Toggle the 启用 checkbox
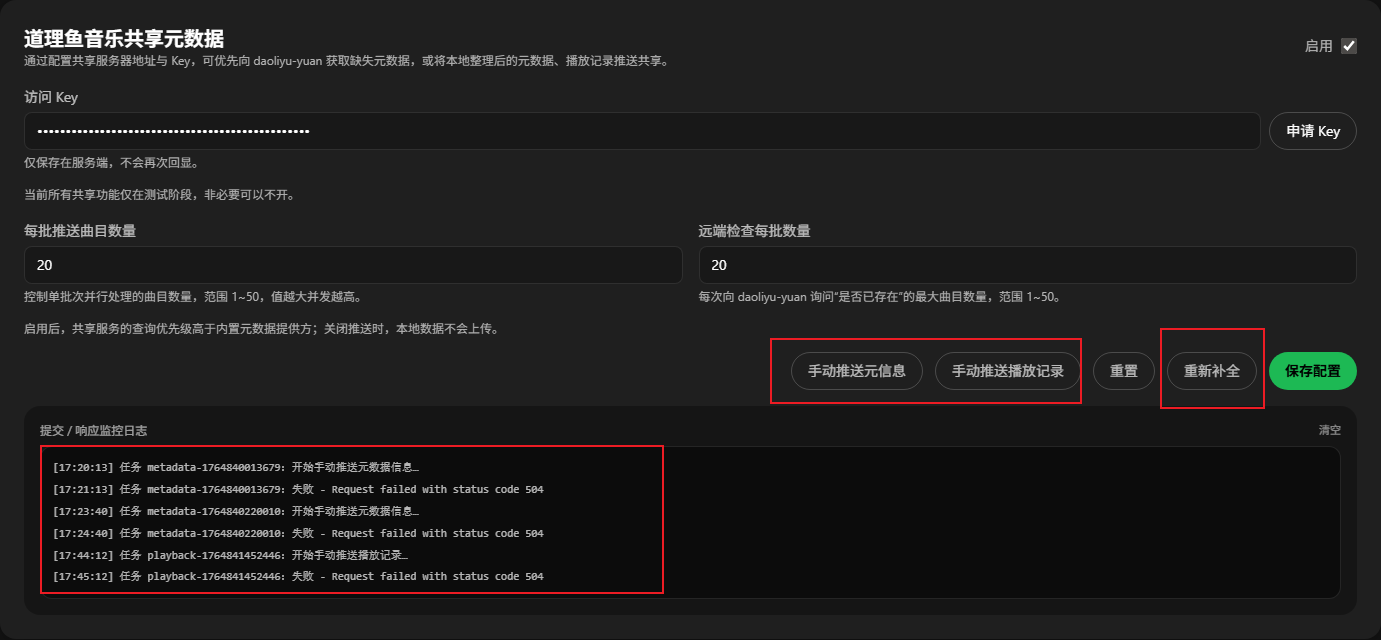This screenshot has width=1381, height=640. click(1349, 46)
